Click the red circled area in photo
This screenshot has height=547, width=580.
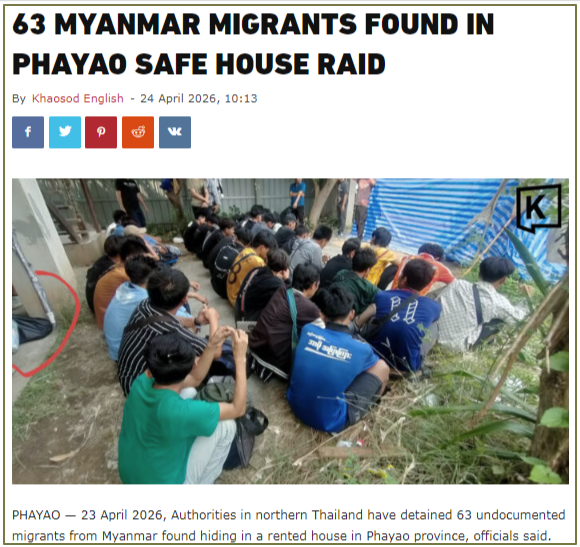pos(44,324)
